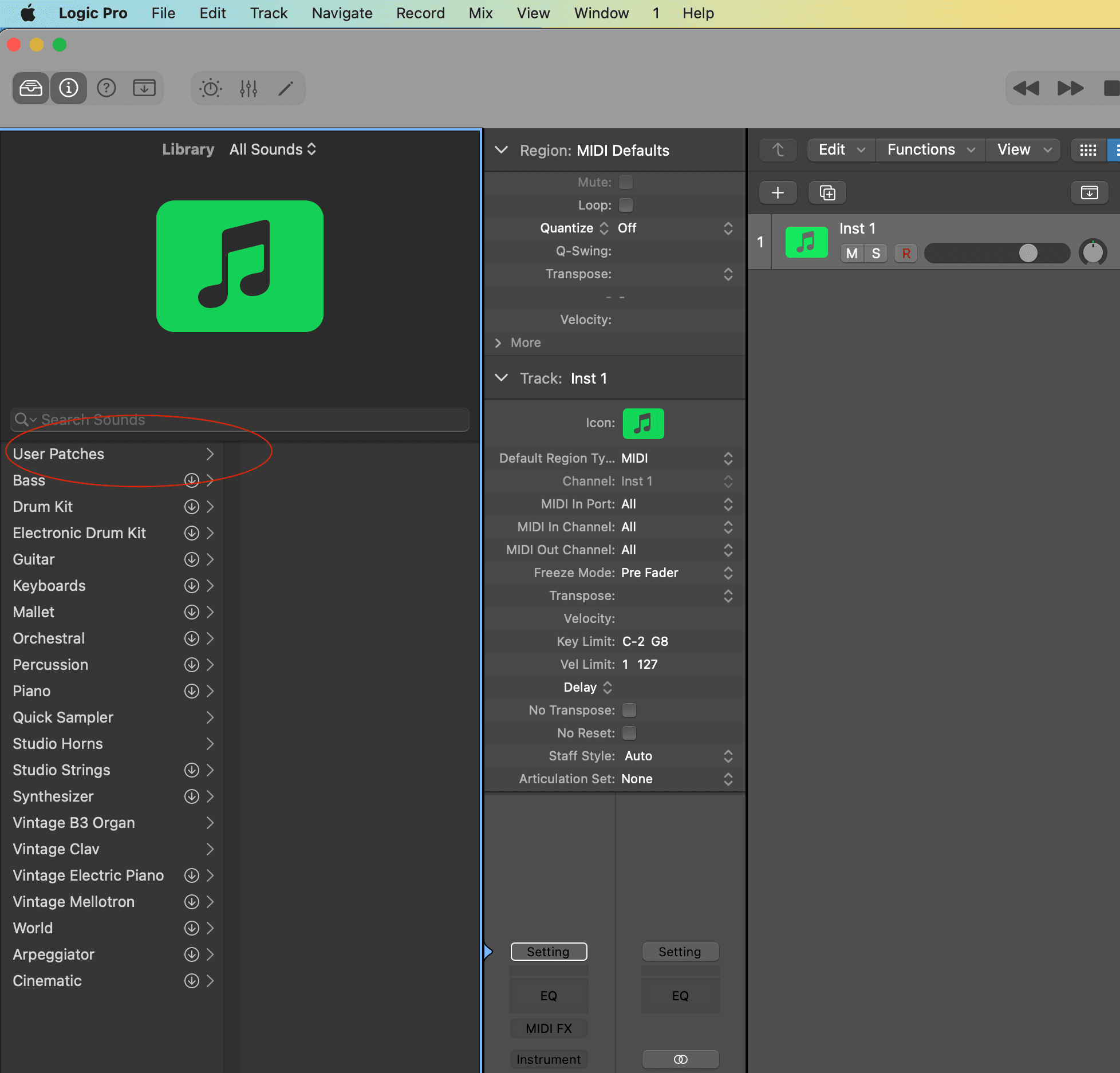Open the MIDI In Port All popup
1120x1073 pixels.
(677, 504)
